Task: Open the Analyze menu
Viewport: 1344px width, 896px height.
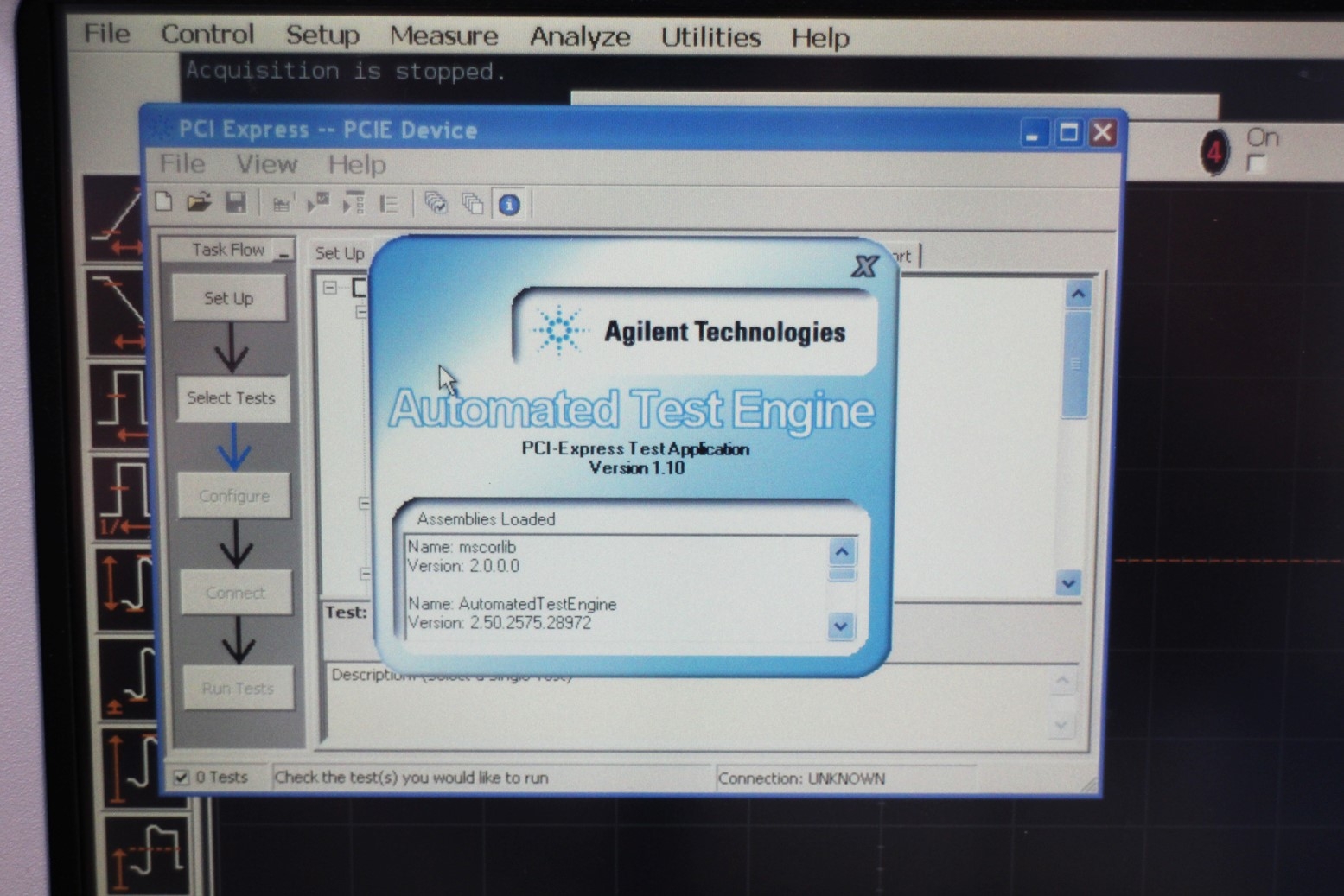Action: 580,37
